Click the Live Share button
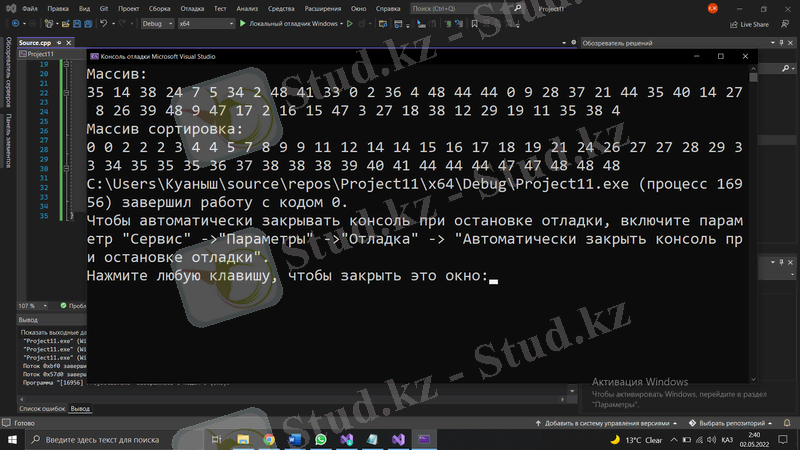The height and width of the screenshot is (450, 800). click(x=749, y=24)
